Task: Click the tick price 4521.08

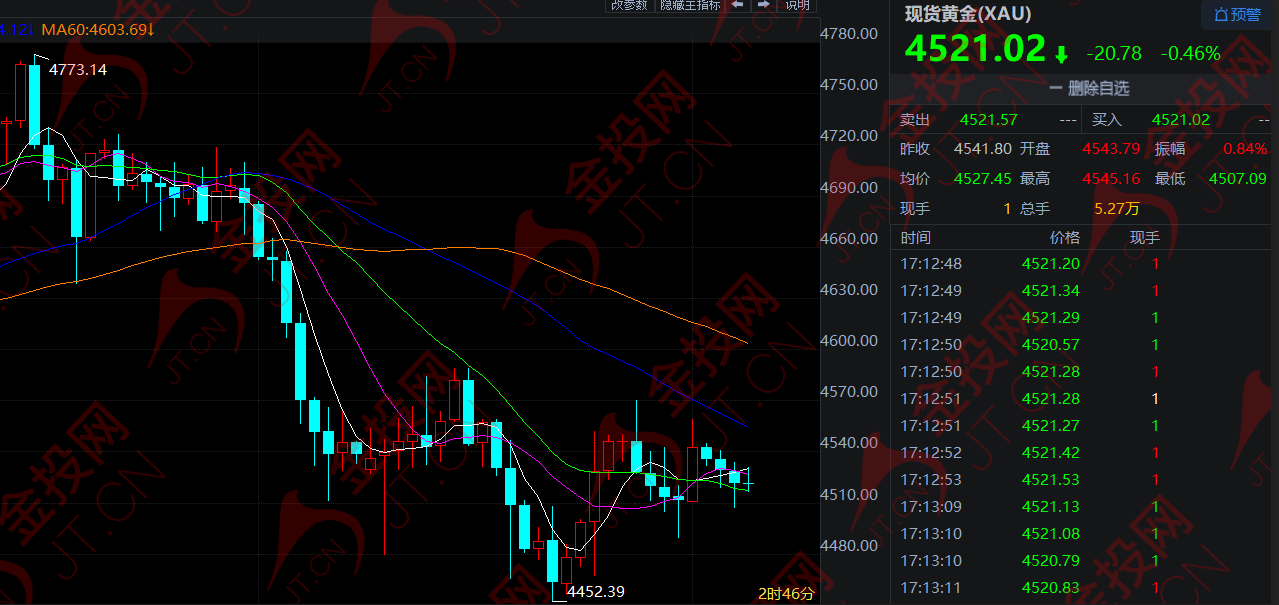Action: (1051, 533)
